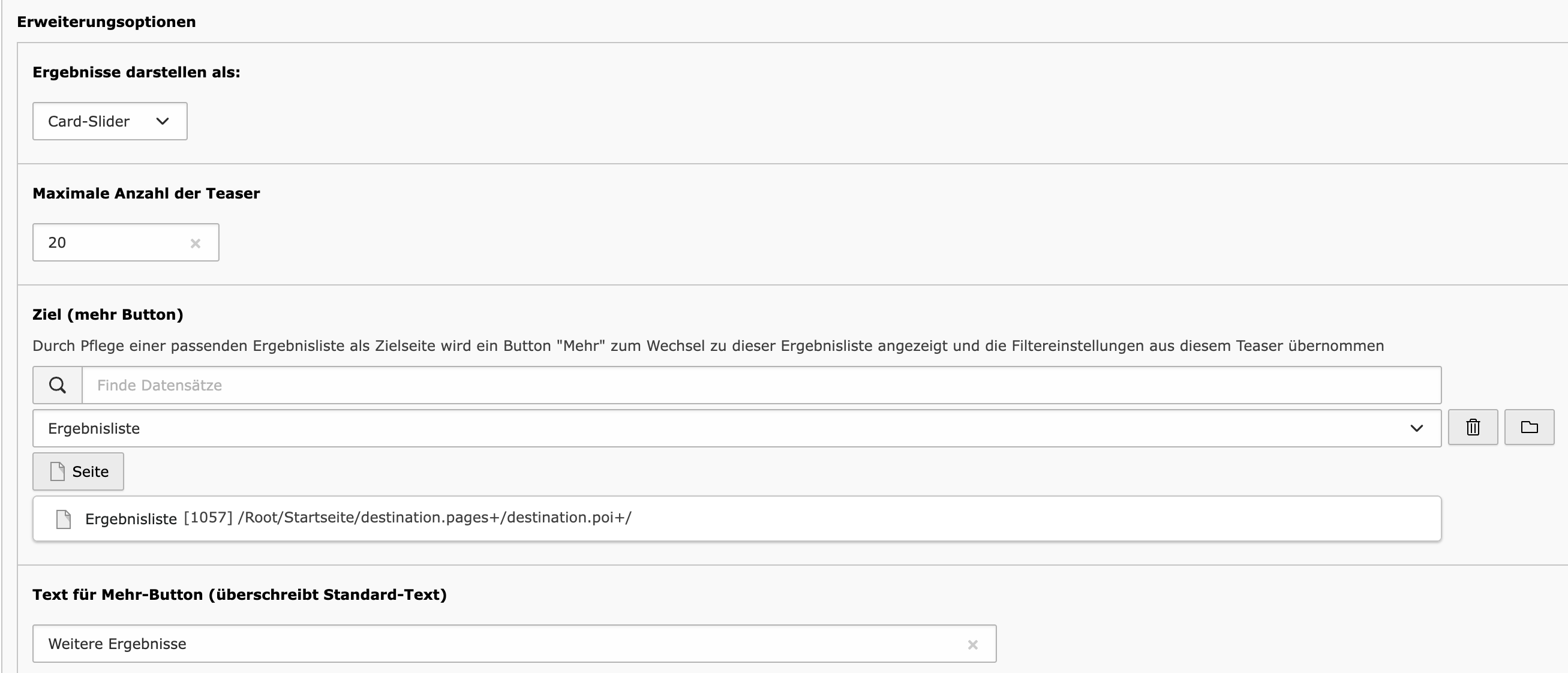Viewport: 1568px width, 673px height.
Task: Click the field containing 20
Action: click(110, 243)
